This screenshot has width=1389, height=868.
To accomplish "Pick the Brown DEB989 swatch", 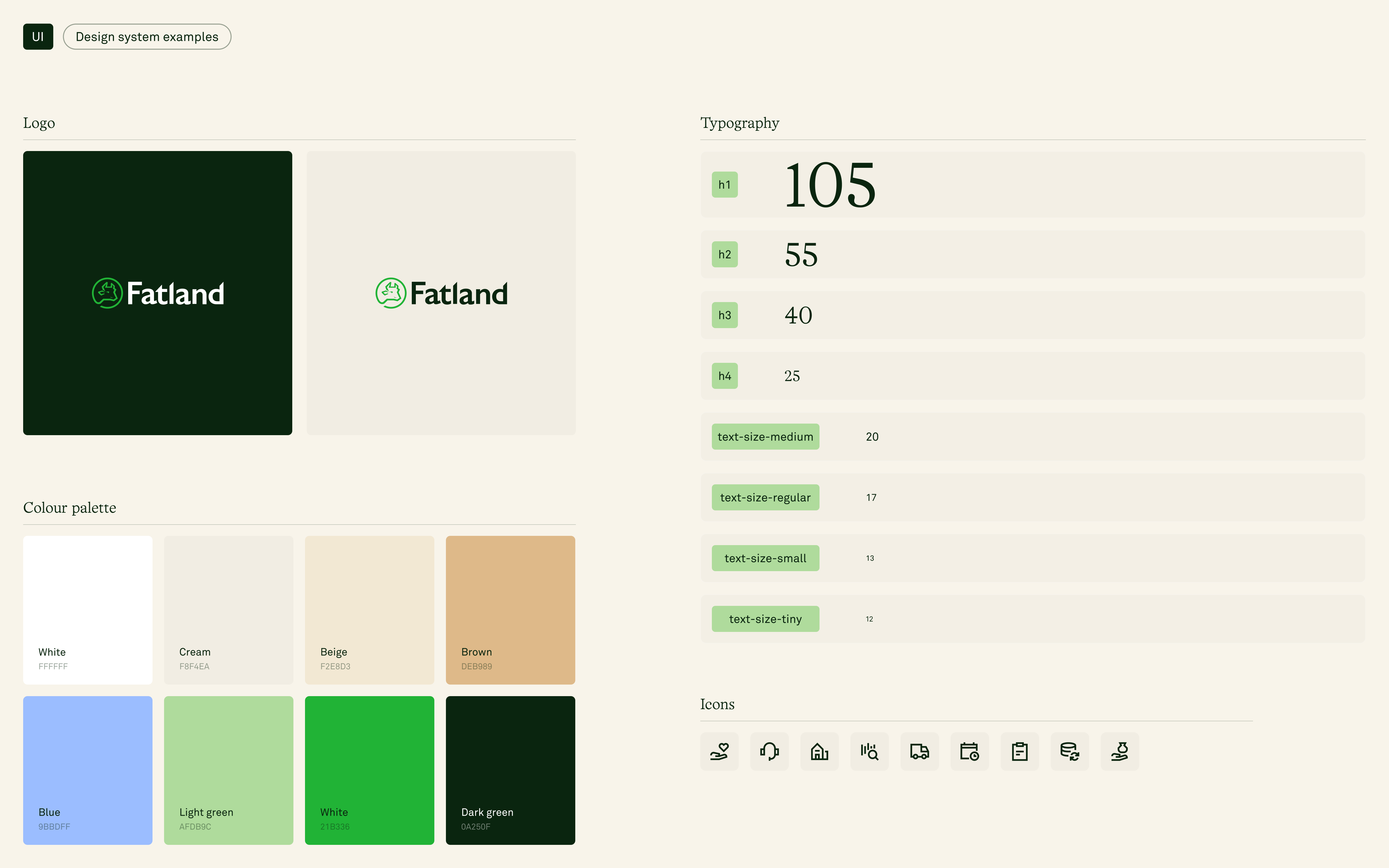I will [x=510, y=610].
